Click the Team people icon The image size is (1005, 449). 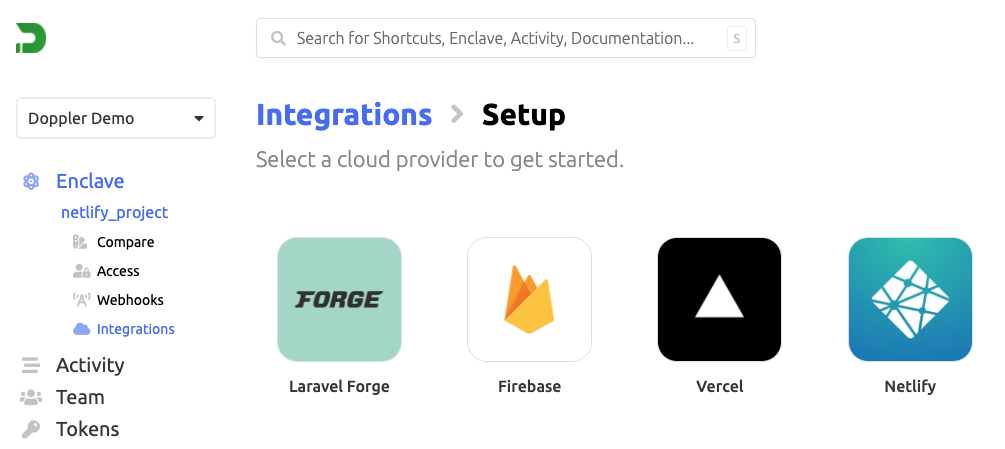[x=31, y=397]
